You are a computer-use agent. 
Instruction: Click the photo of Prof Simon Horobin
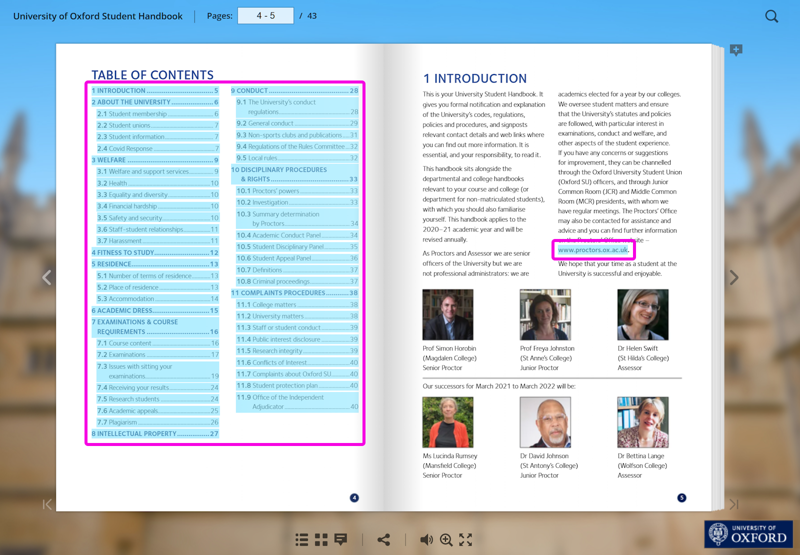[448, 315]
